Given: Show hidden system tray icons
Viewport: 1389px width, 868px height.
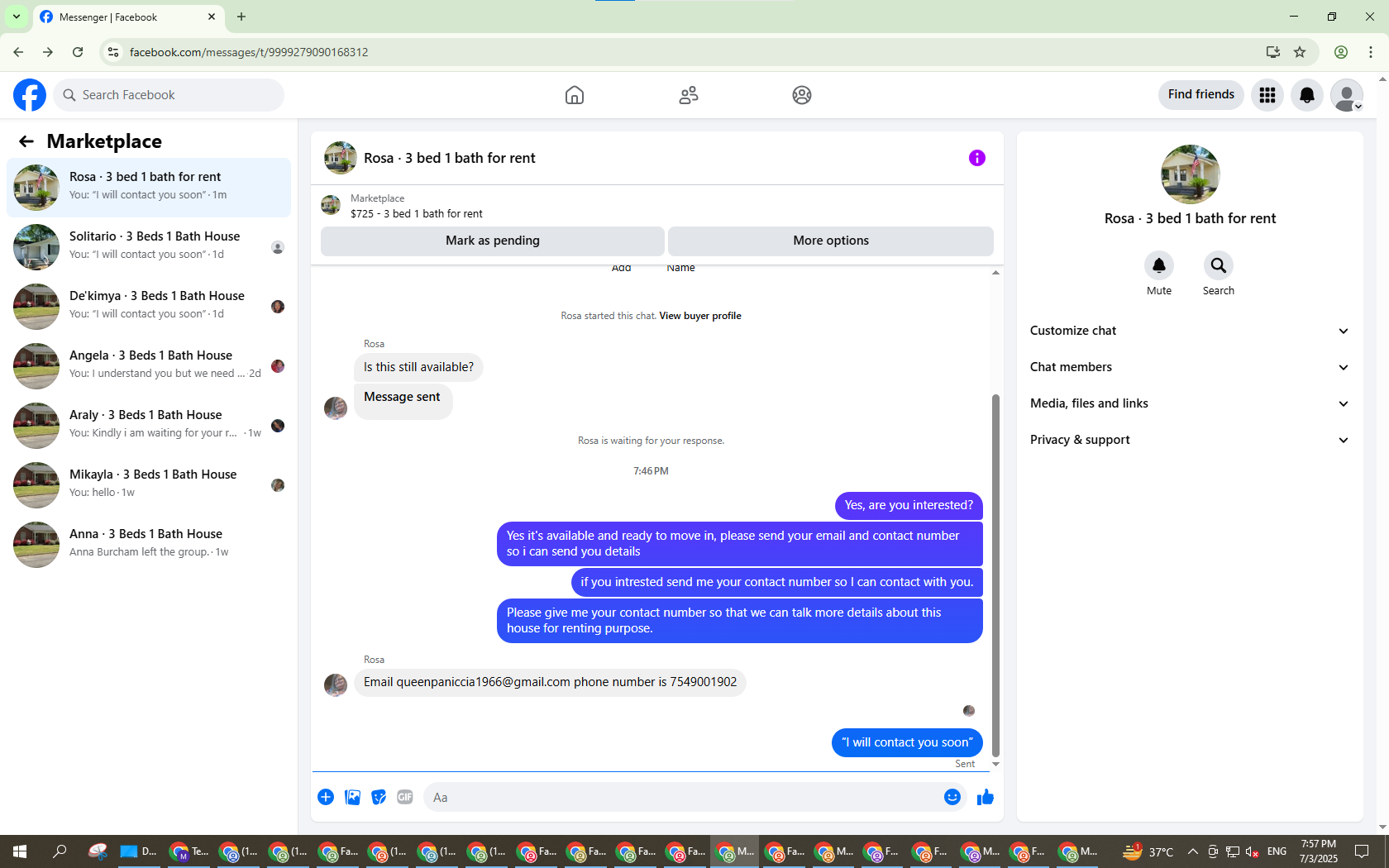Looking at the screenshot, I should tap(1192, 851).
